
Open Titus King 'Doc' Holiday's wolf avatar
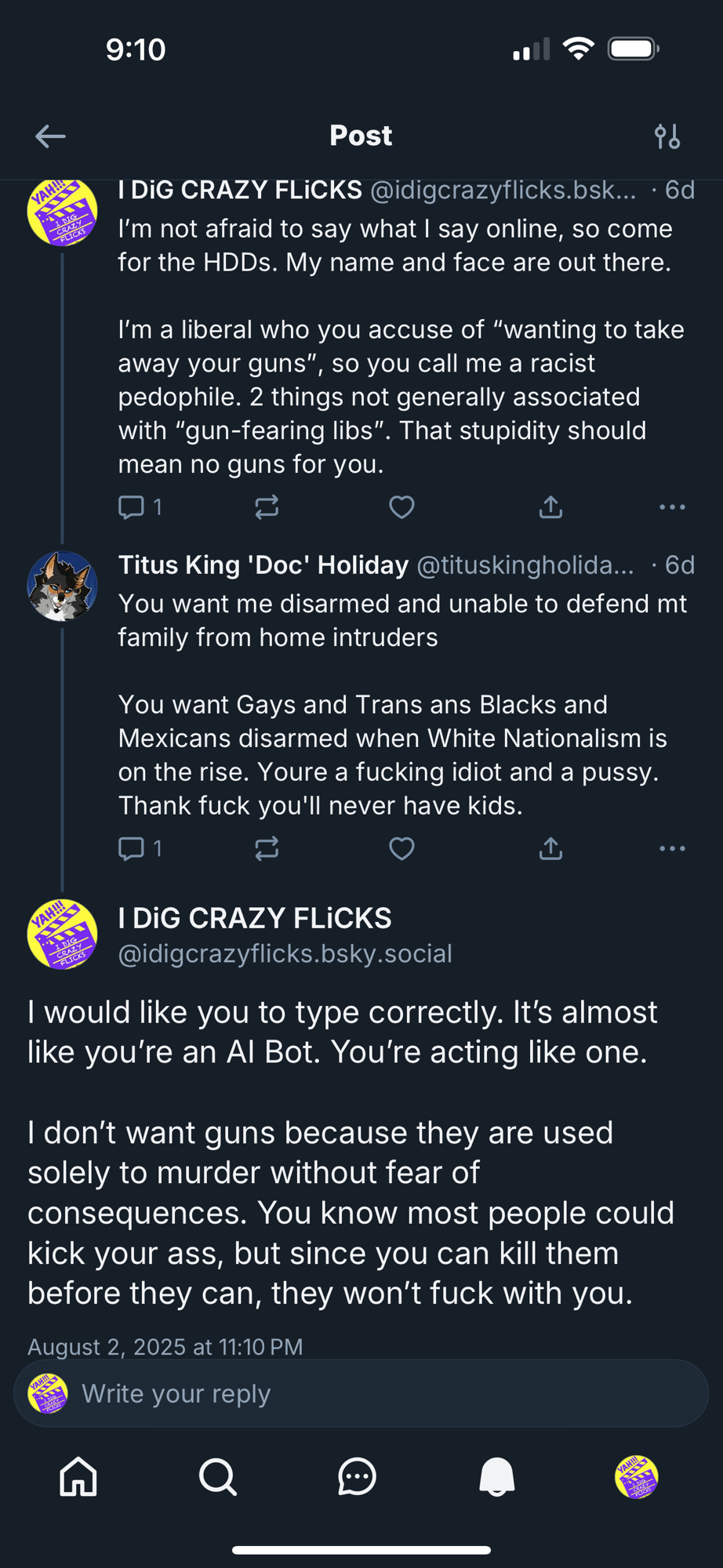point(62,586)
